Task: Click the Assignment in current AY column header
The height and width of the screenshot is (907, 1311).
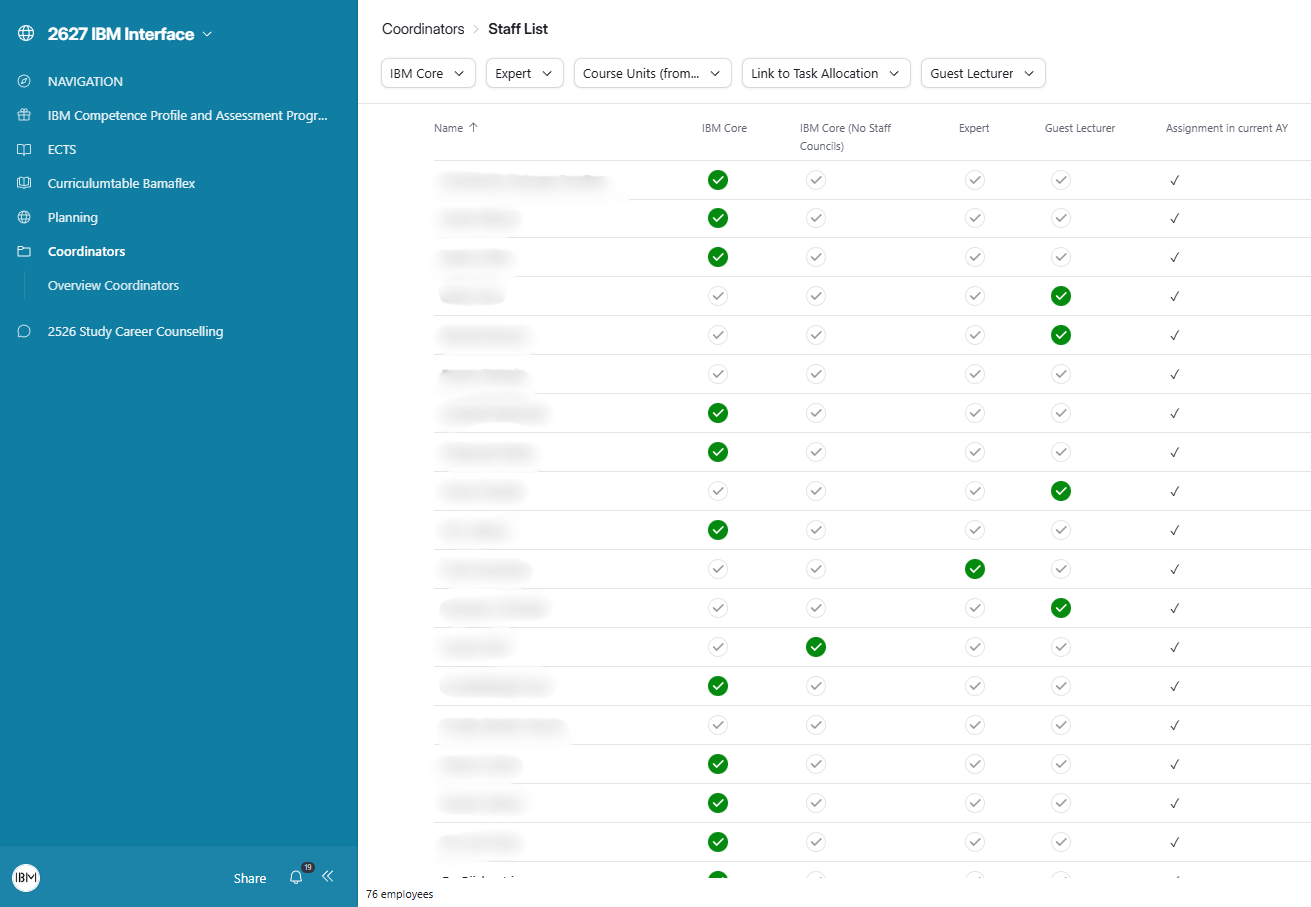Action: (x=1227, y=128)
